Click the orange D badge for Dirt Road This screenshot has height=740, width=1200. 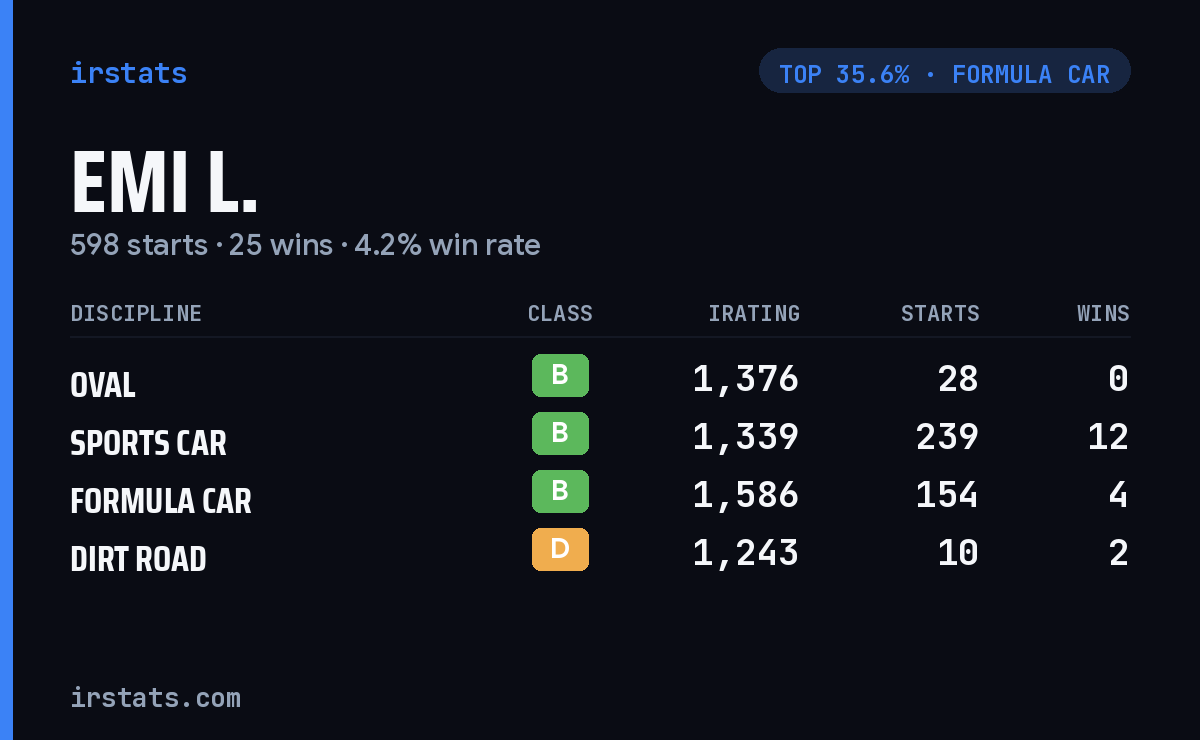point(560,549)
